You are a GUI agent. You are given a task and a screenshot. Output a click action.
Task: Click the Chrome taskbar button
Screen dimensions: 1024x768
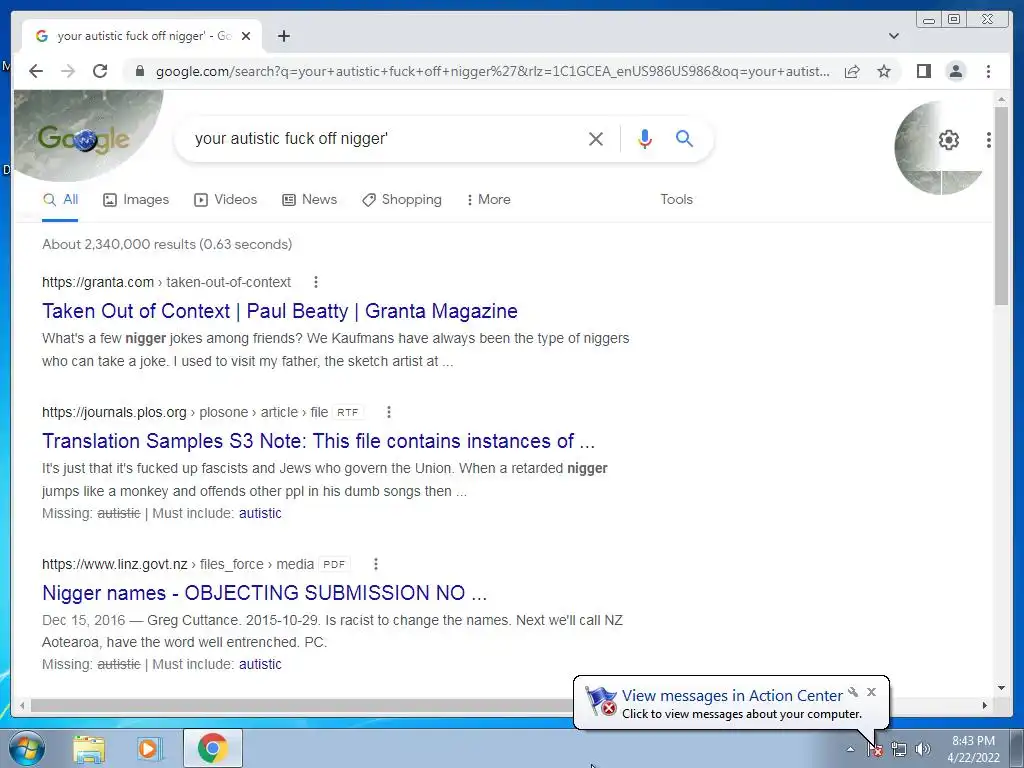212,748
